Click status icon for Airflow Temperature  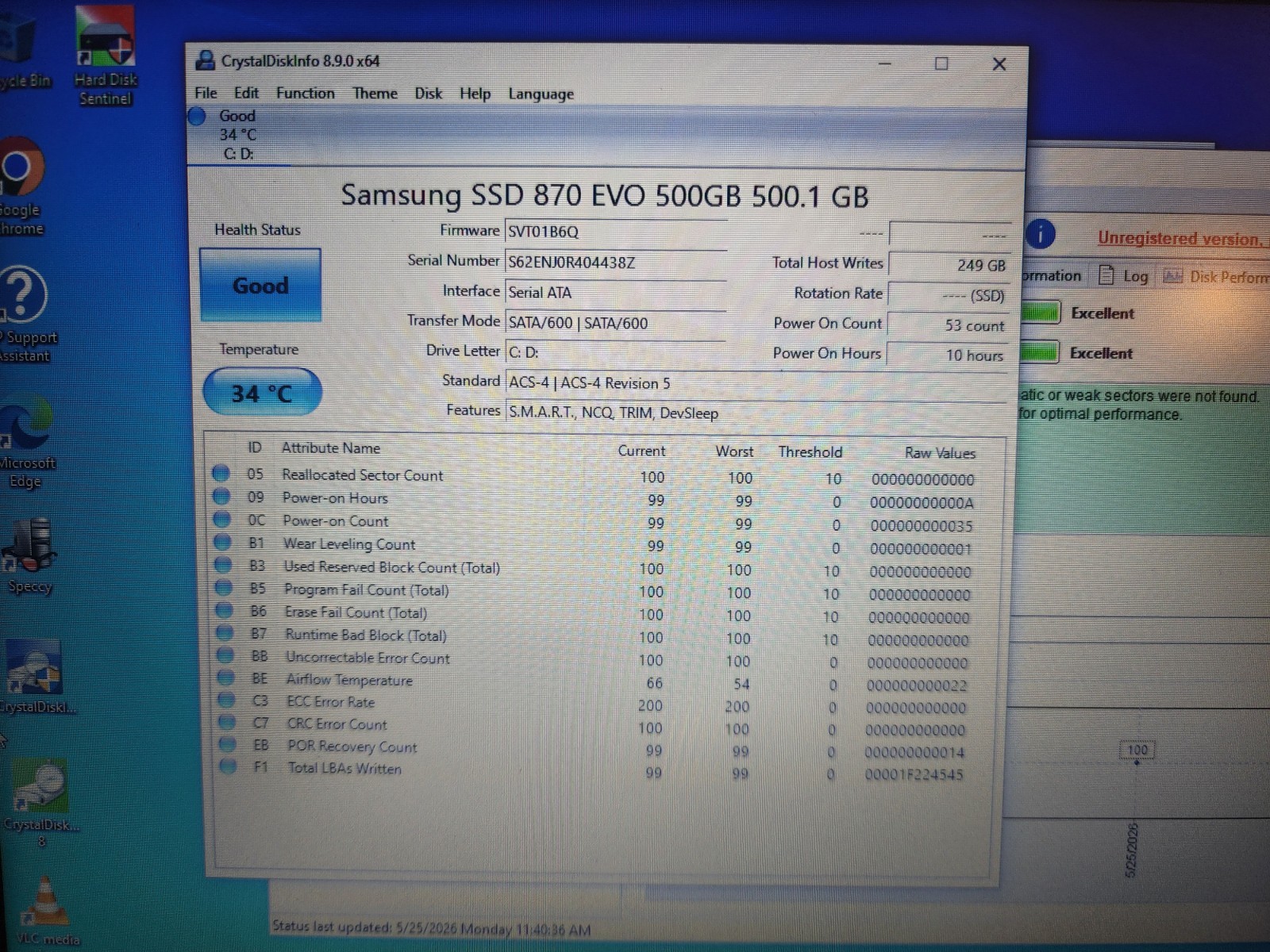[226, 678]
